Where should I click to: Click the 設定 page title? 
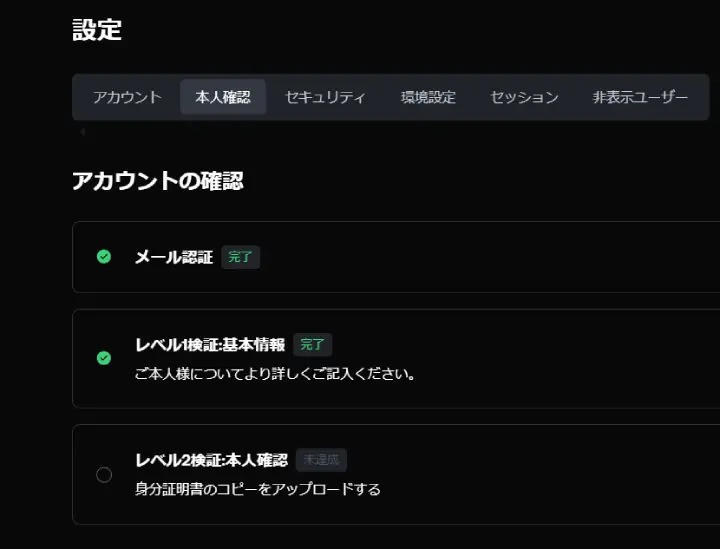(97, 30)
